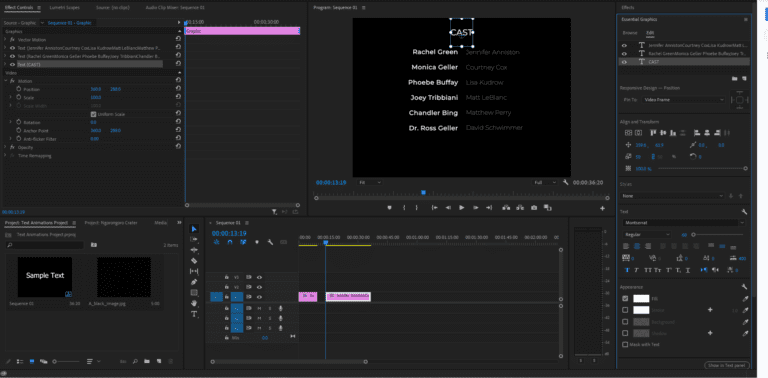Select the Ripple Edit tool
The width and height of the screenshot is (768, 378).
point(194,250)
